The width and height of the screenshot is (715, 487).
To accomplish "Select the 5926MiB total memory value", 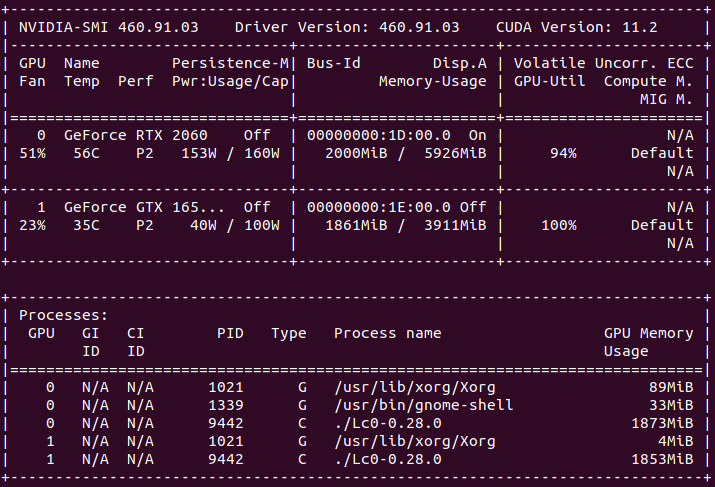I will coord(455,153).
